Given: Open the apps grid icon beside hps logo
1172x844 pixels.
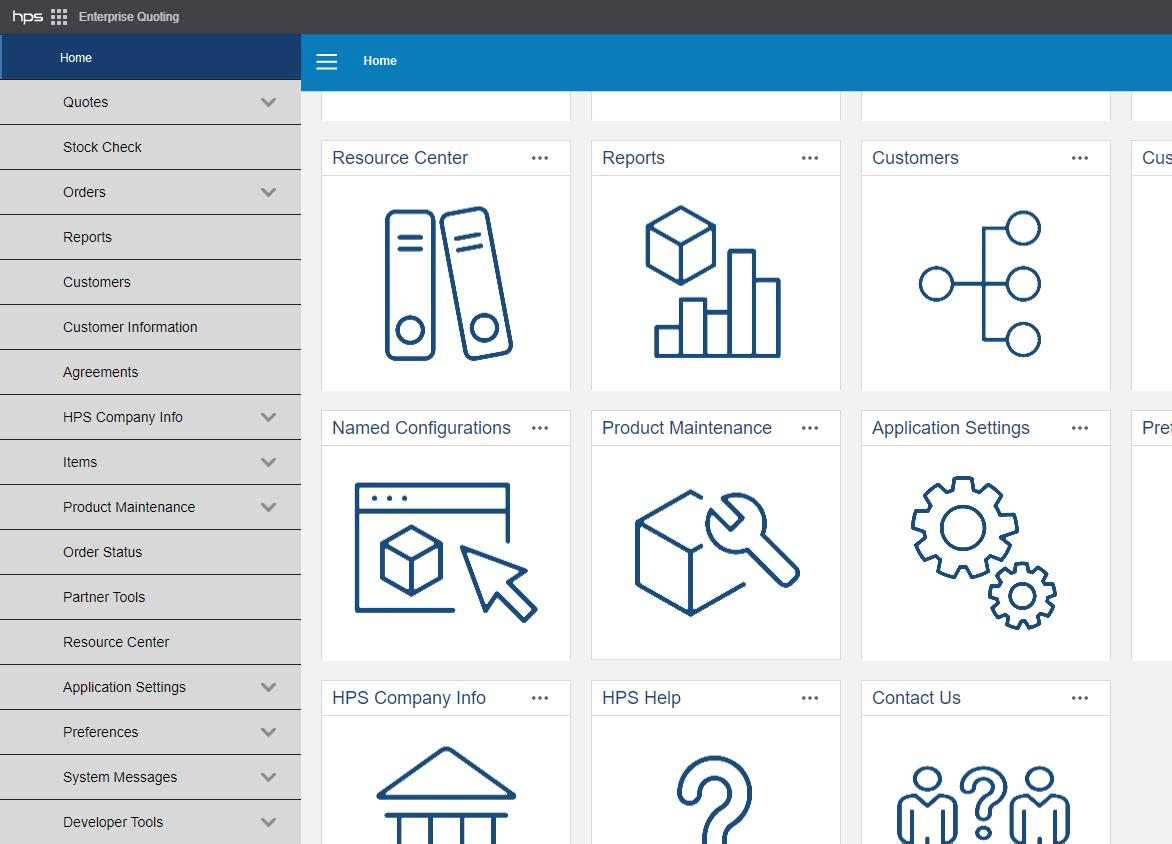Looking at the screenshot, I should (59, 16).
